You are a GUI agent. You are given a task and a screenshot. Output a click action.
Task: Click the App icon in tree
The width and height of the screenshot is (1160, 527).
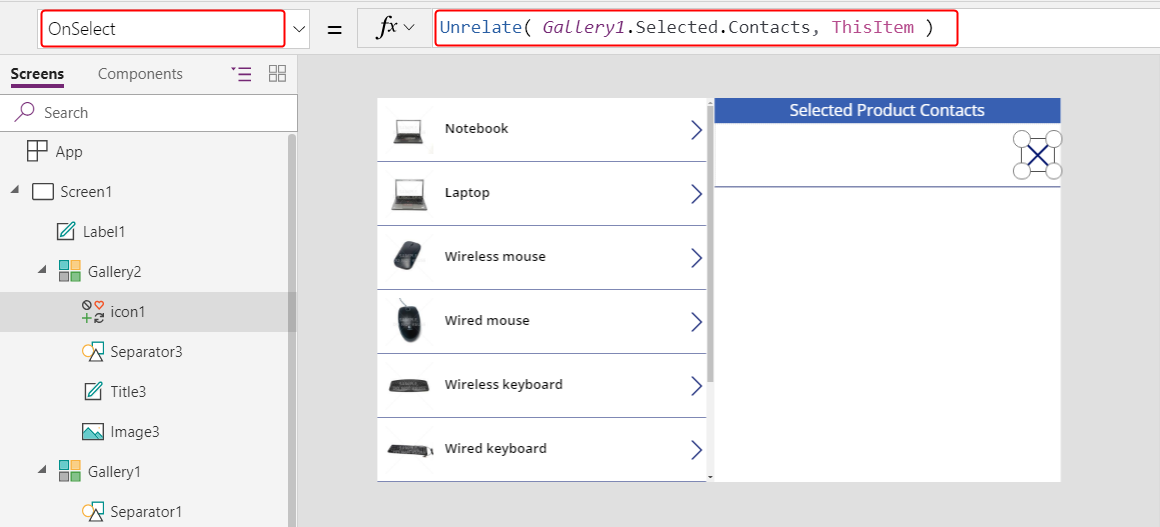click(x=36, y=152)
